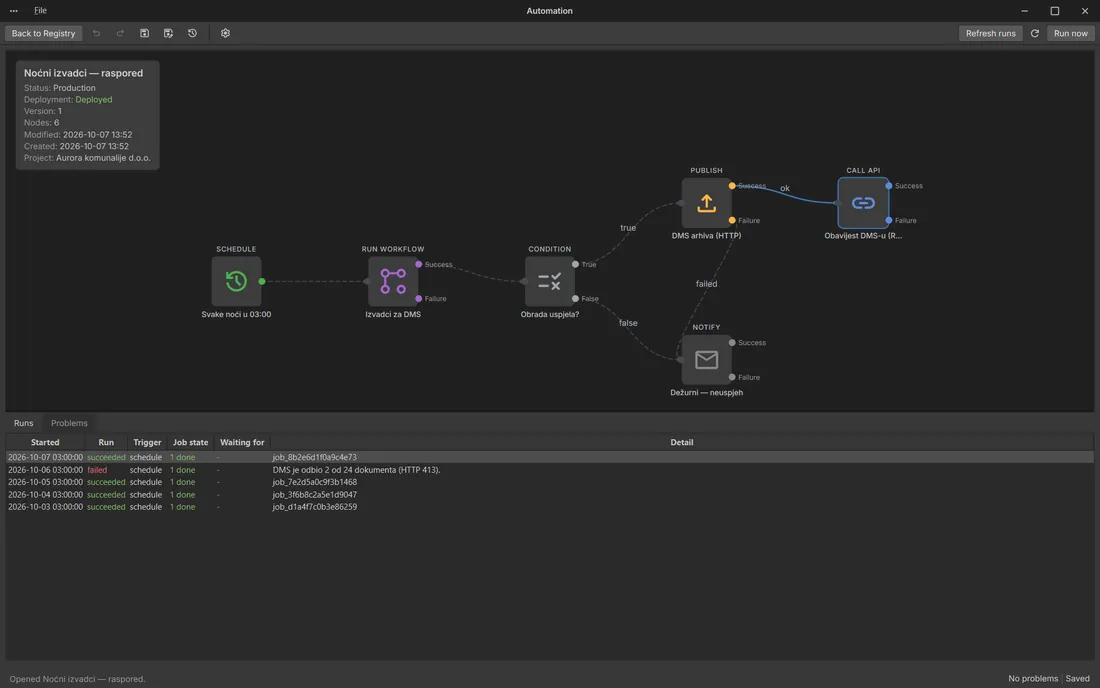Click the circular reload icon beside Refresh runs
The image size is (1100, 688).
(x=1034, y=33)
